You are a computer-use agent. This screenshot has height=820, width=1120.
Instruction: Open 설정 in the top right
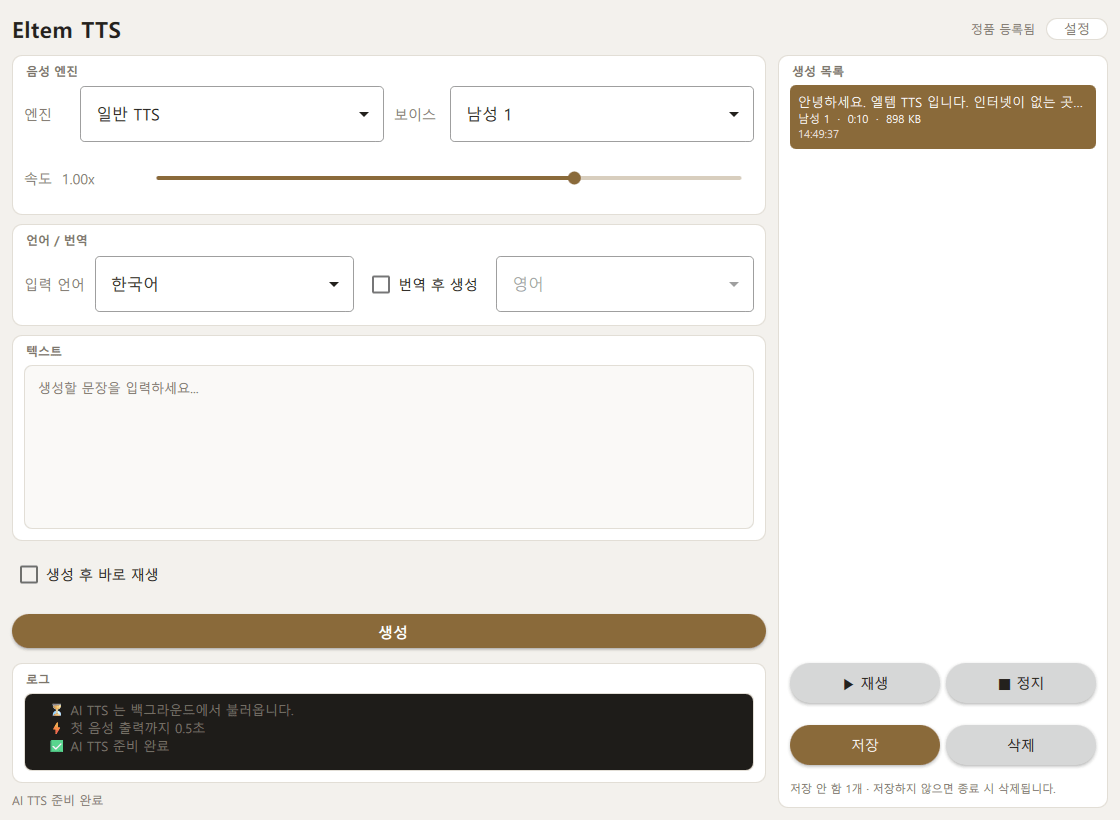pyautogui.click(x=1076, y=29)
